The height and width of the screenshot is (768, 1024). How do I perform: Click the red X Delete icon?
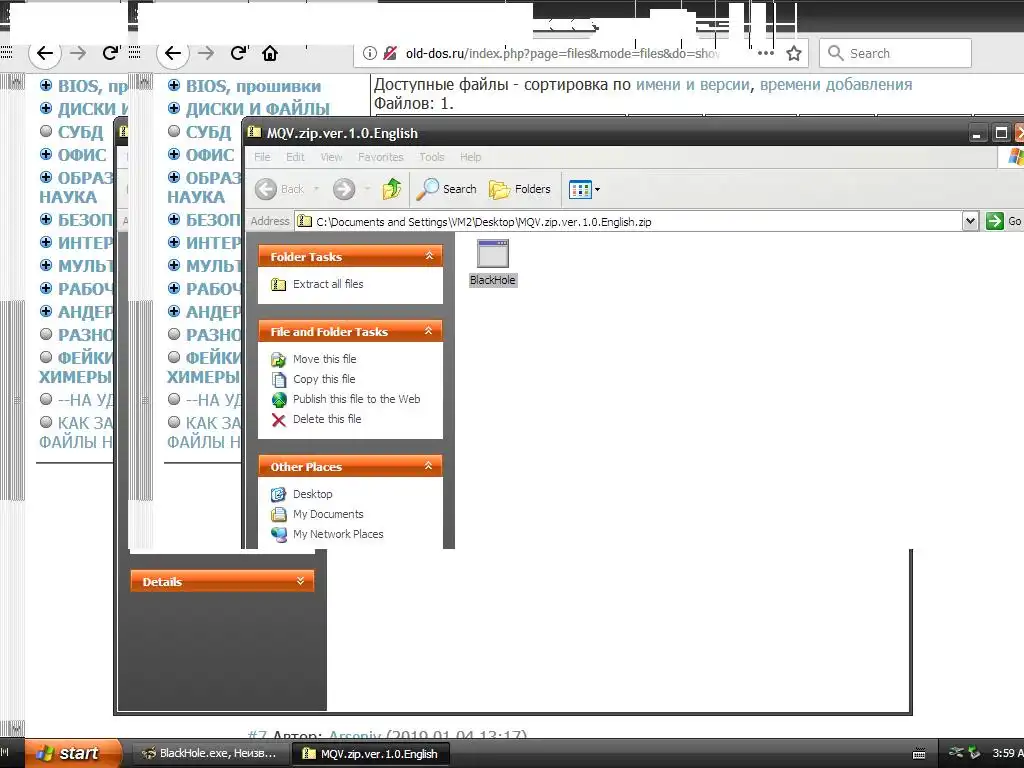point(279,420)
